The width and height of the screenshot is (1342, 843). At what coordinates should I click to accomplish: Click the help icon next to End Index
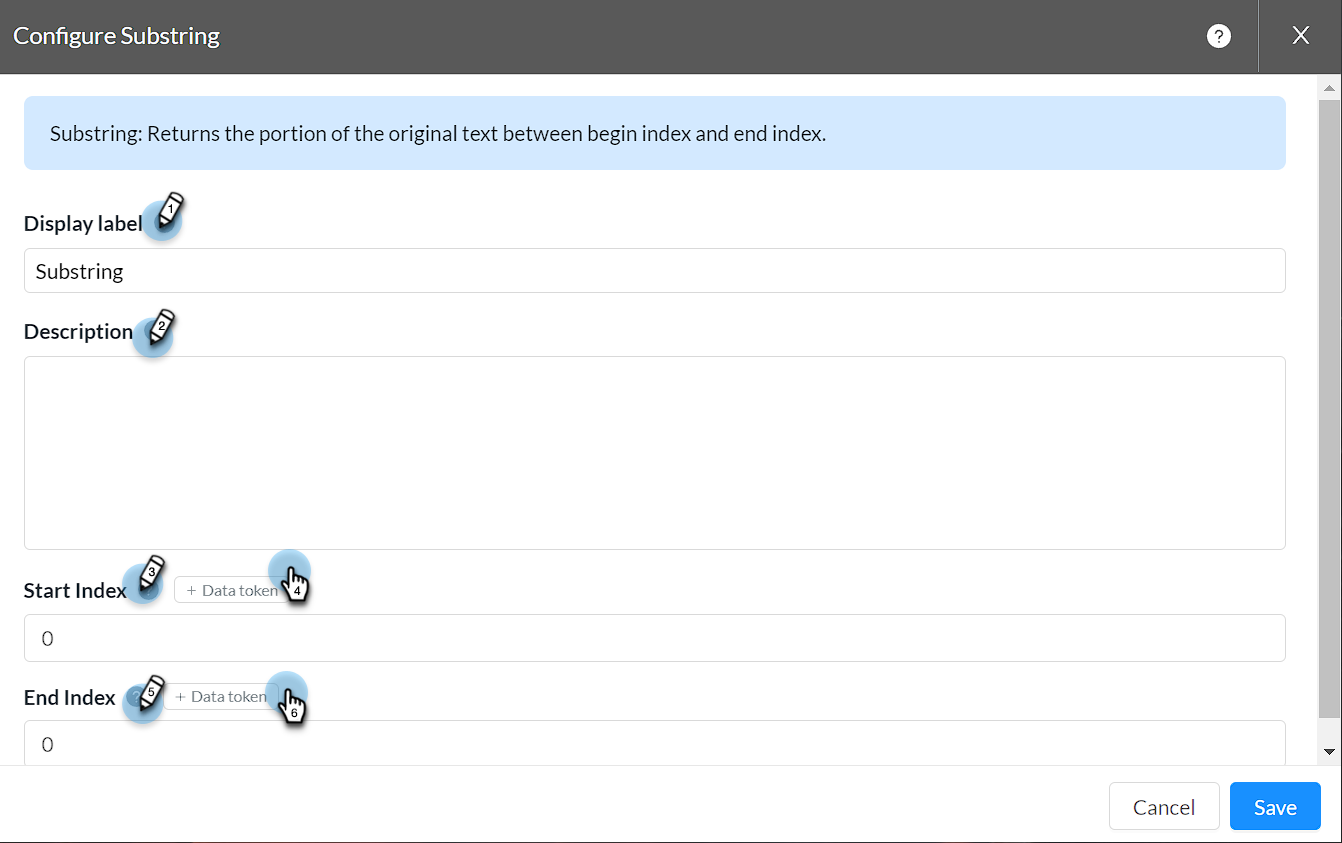point(137,697)
